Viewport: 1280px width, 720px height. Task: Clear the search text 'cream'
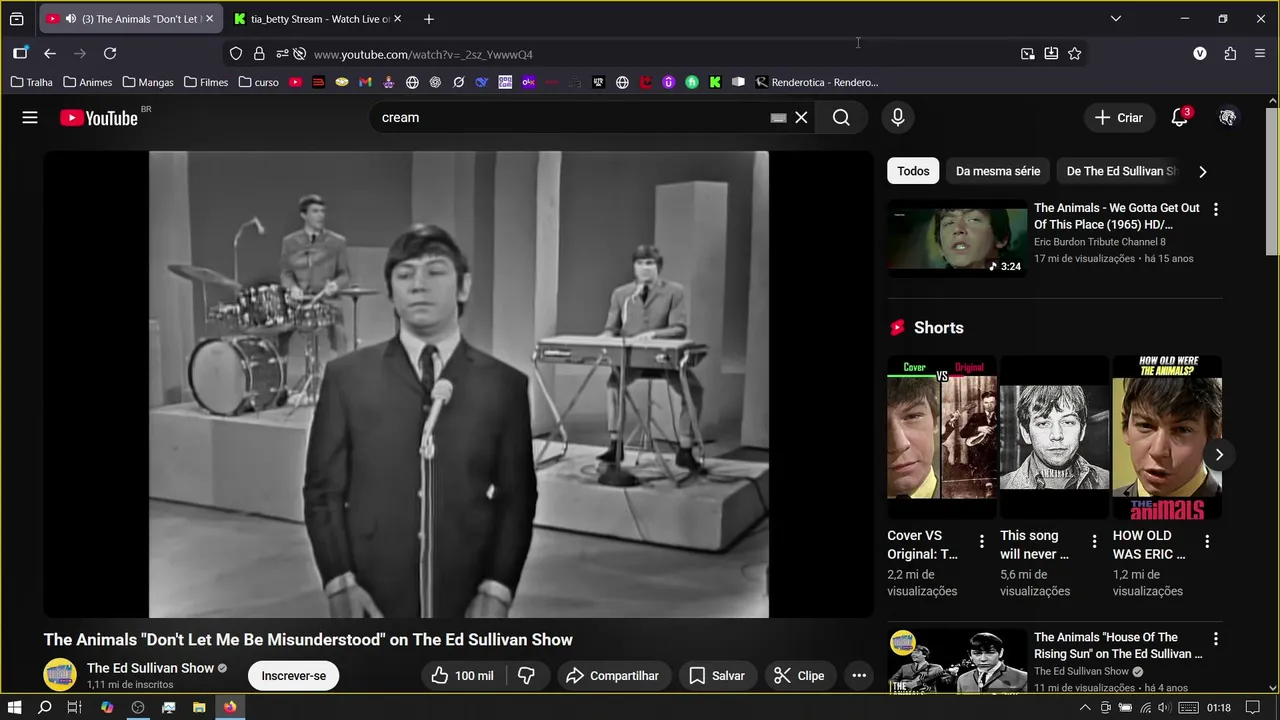(x=801, y=117)
